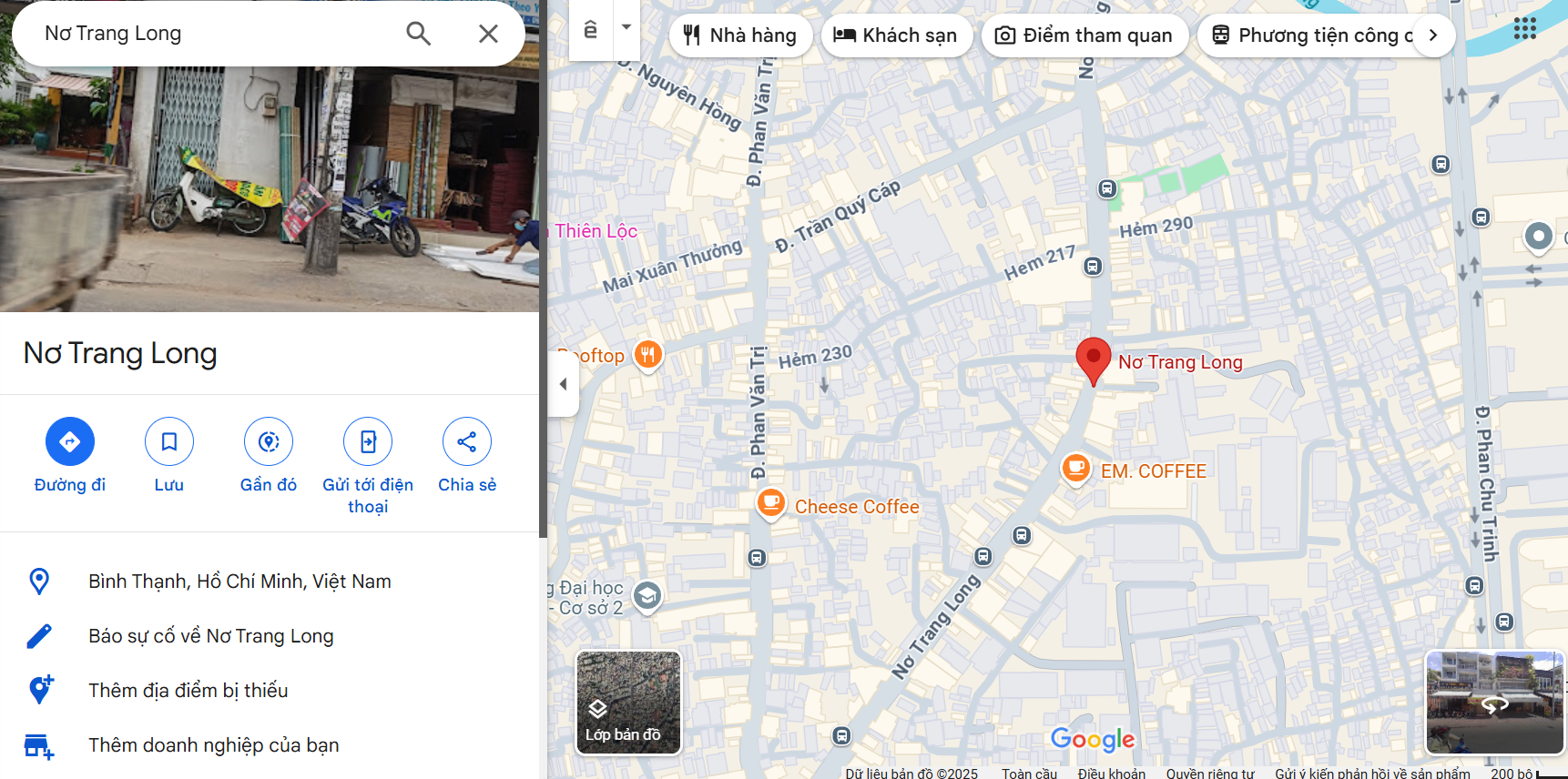Click the Đ. Phan Chu Trinh street label

[x=1486, y=483]
